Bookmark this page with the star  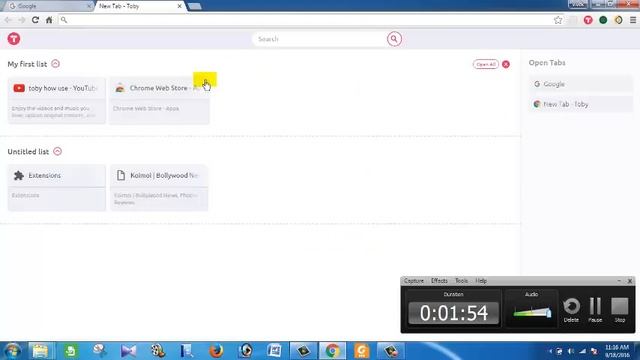558,20
